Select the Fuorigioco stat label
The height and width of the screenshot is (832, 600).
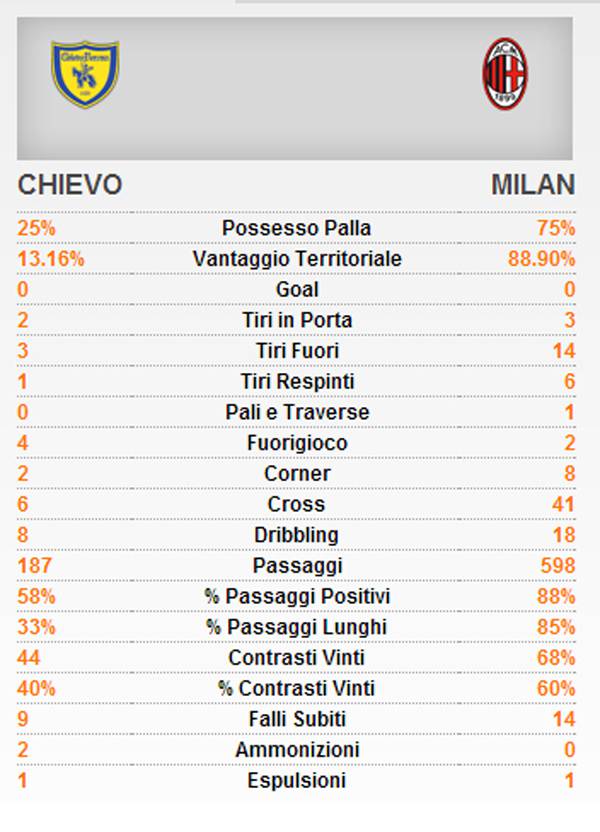click(297, 443)
